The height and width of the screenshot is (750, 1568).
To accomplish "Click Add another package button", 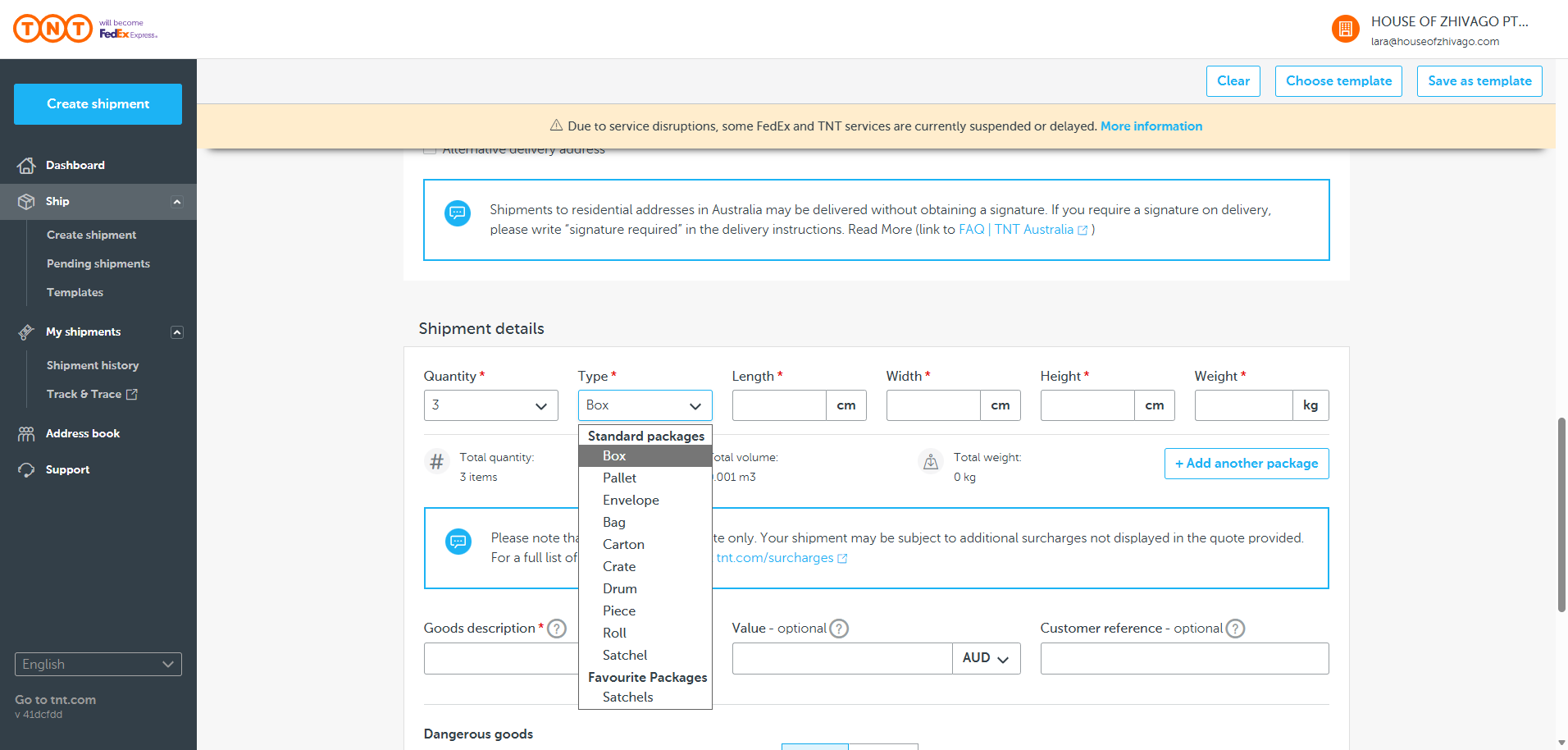I will (1246, 464).
